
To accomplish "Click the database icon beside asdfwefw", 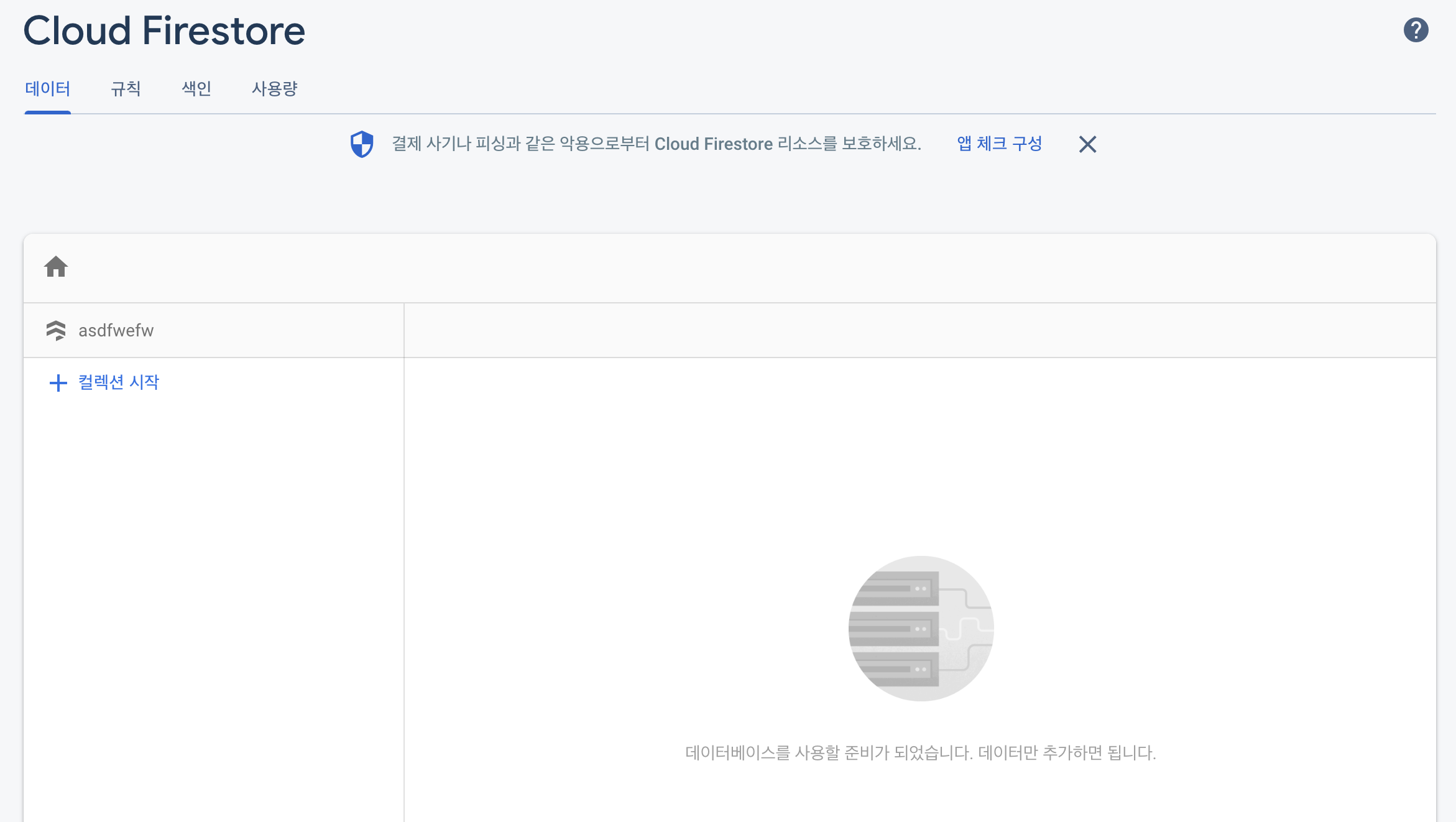I will tap(56, 330).
